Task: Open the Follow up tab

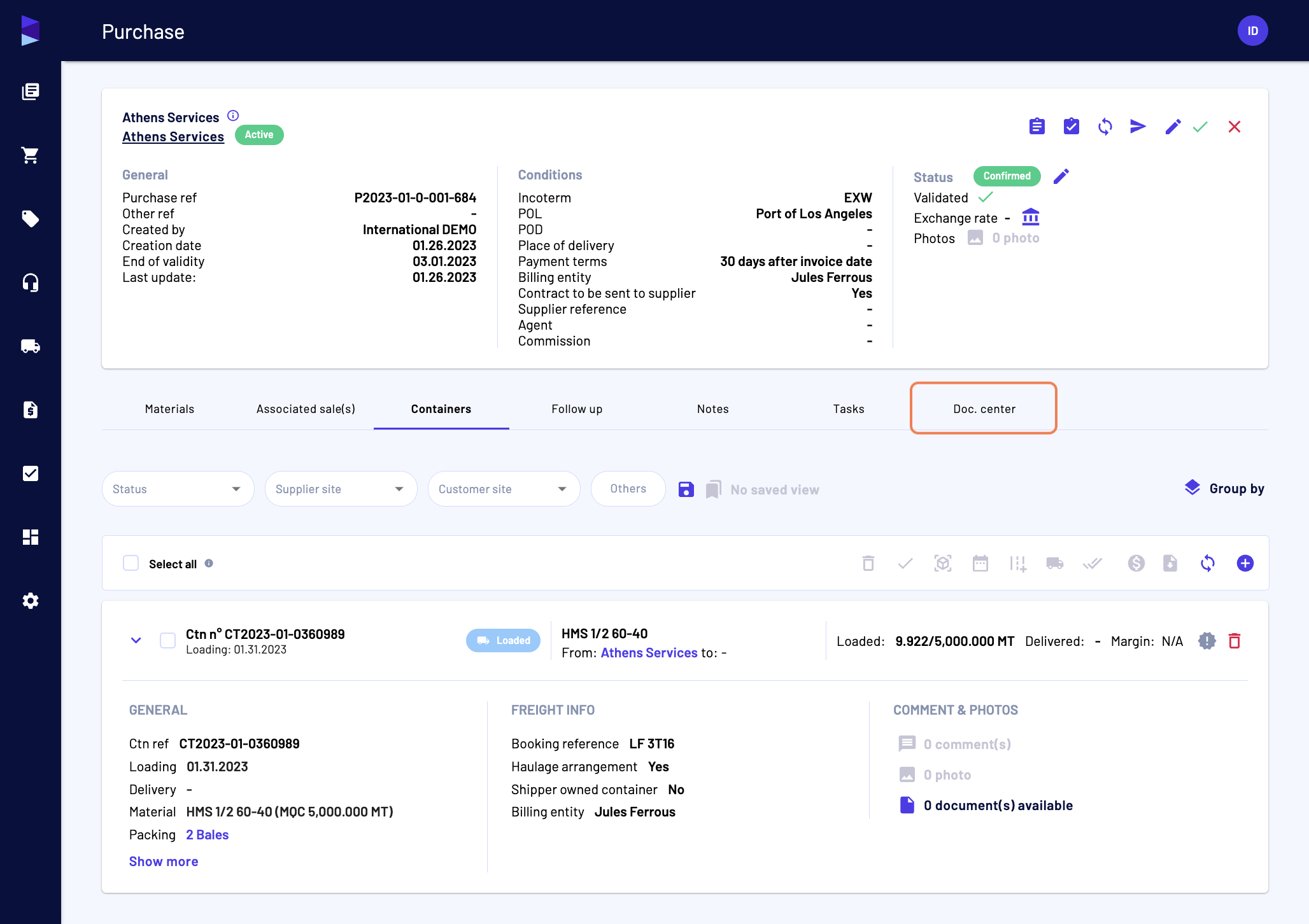Action: click(x=577, y=409)
